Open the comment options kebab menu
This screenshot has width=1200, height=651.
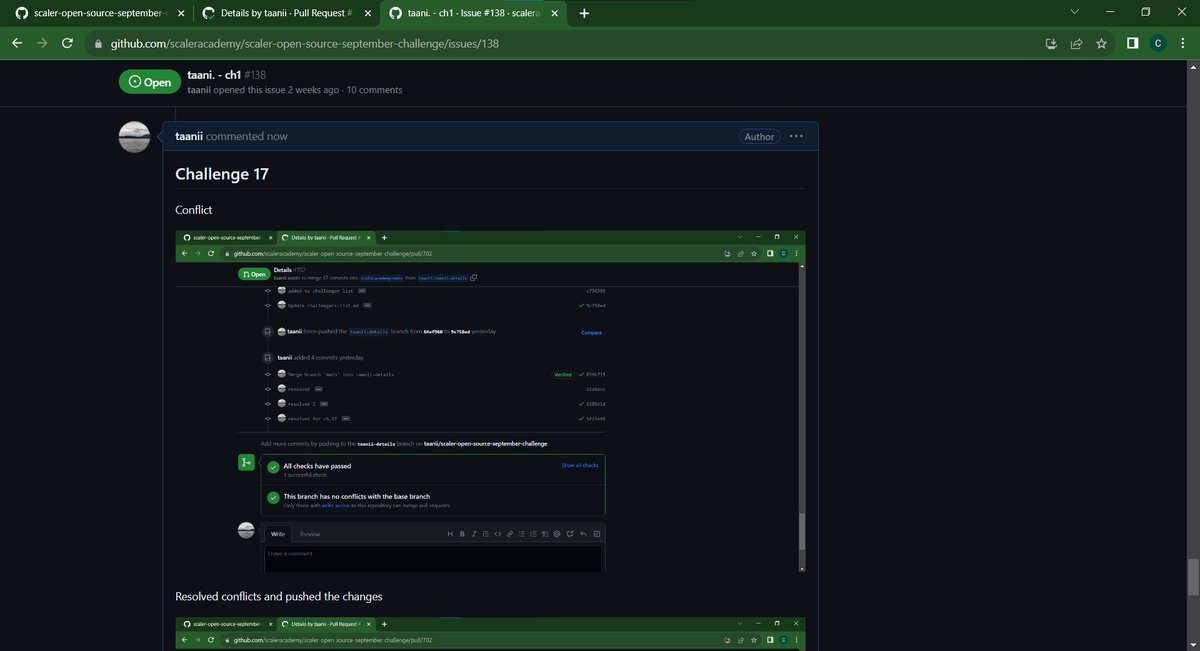click(x=795, y=135)
